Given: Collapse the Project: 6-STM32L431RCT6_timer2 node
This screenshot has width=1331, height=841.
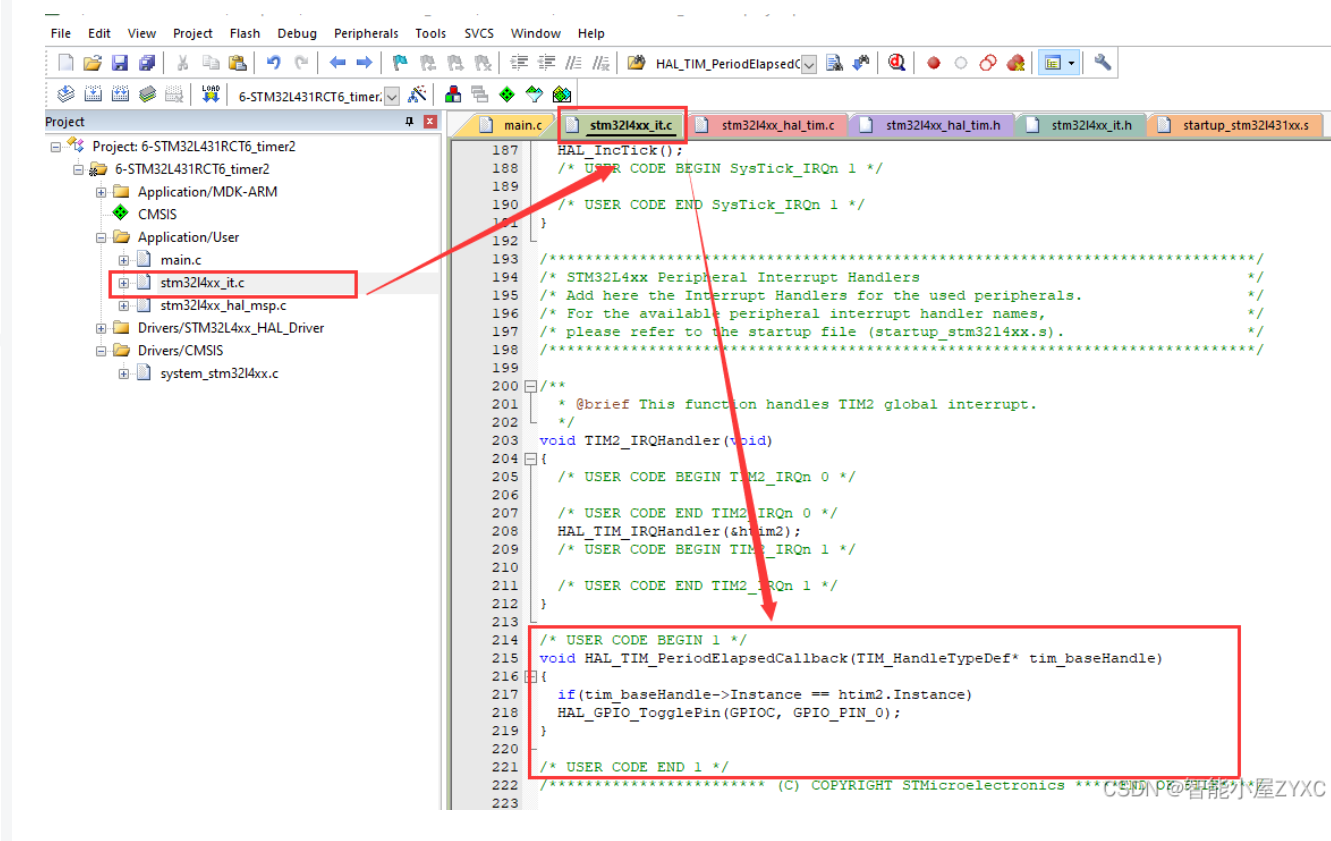Looking at the screenshot, I should [x=56, y=146].
